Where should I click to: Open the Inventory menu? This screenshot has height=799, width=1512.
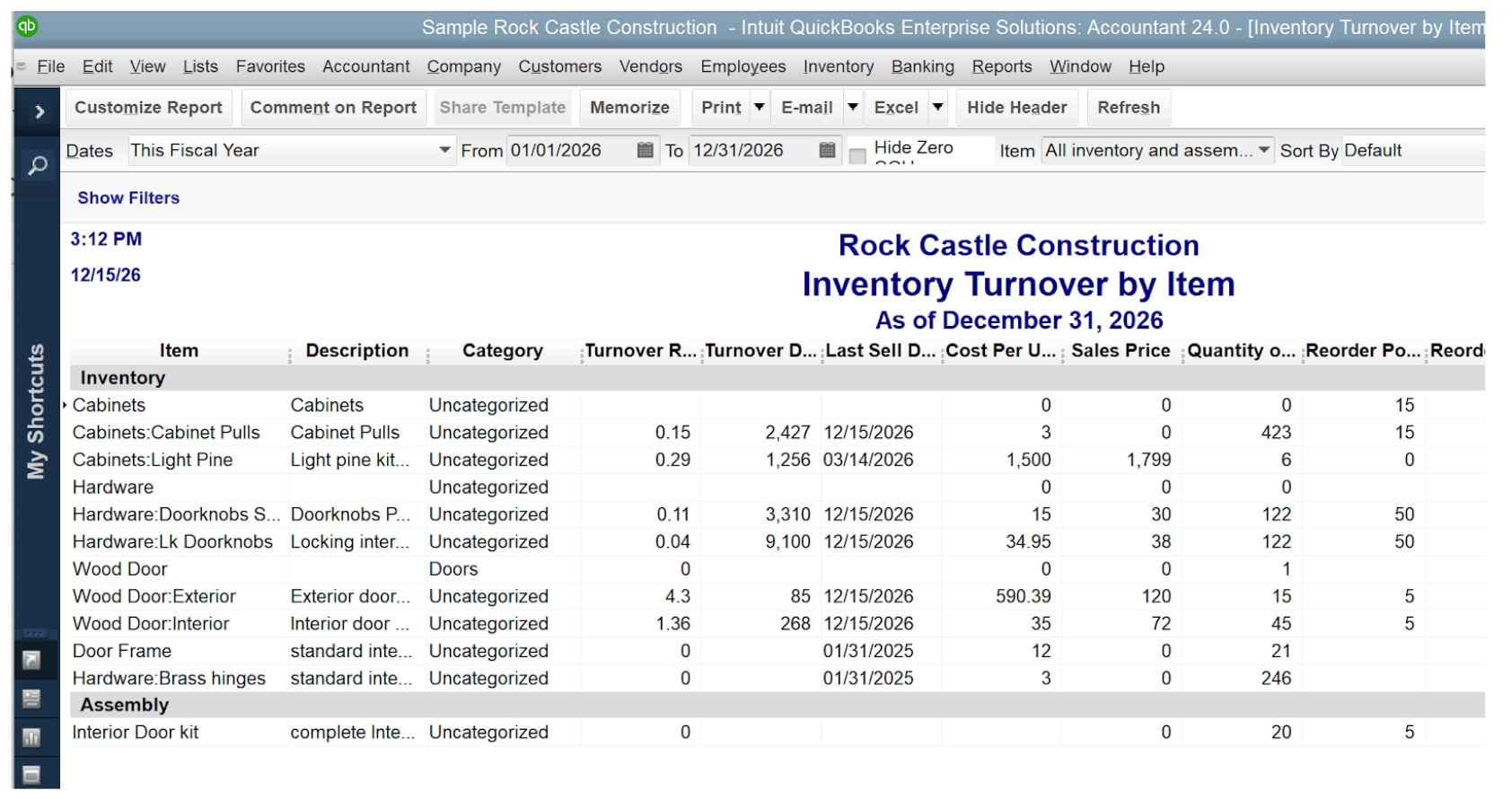pyautogui.click(x=839, y=66)
